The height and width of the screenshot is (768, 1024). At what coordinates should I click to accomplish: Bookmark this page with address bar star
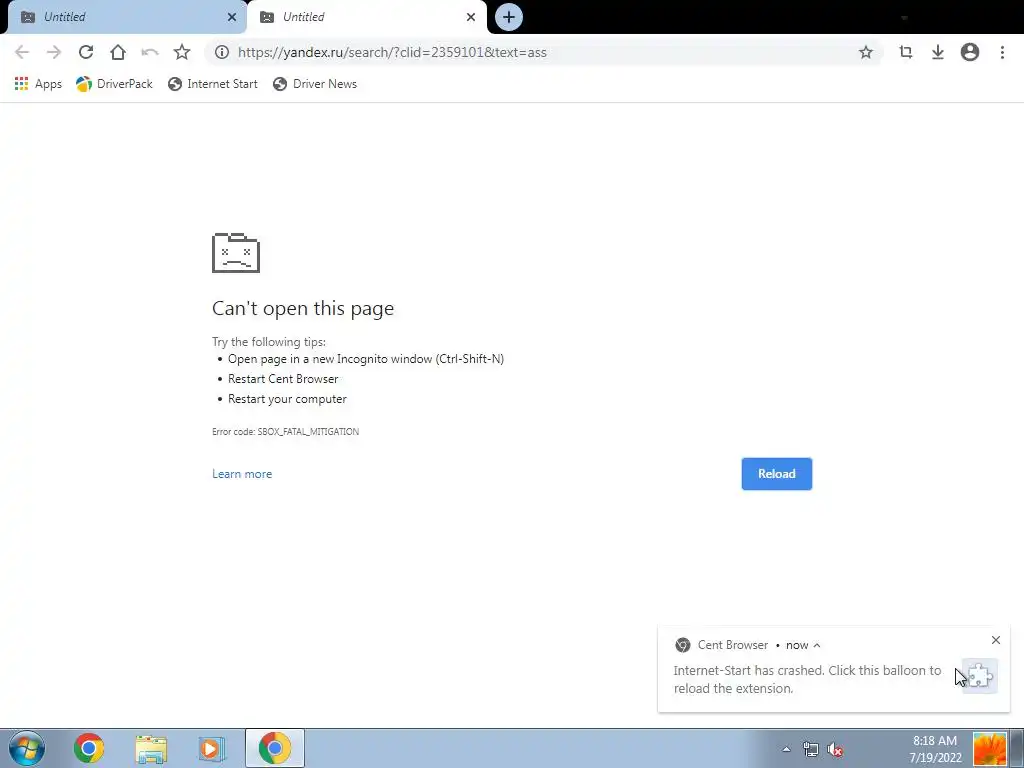pos(865,52)
